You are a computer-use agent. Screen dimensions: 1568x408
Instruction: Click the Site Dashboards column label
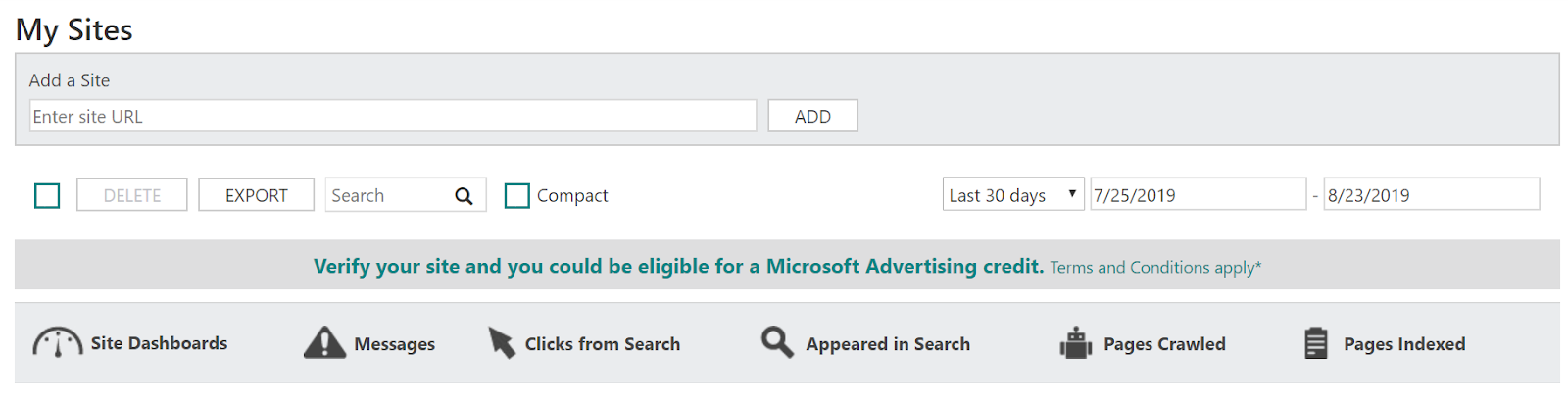click(x=159, y=343)
